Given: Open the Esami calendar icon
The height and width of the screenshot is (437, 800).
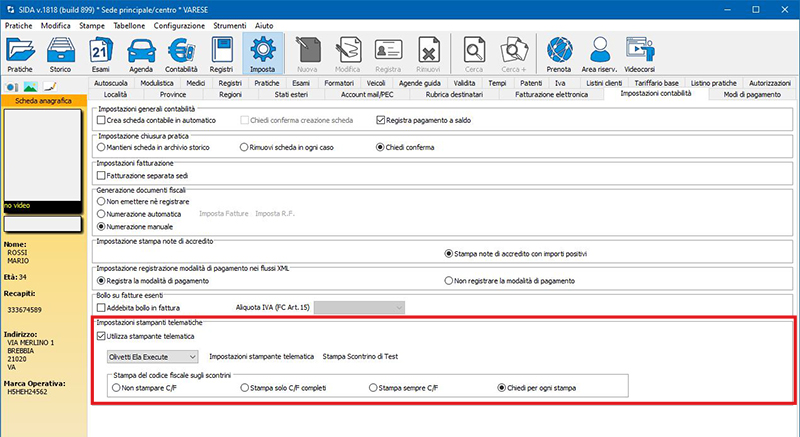Looking at the screenshot, I should click(x=100, y=50).
